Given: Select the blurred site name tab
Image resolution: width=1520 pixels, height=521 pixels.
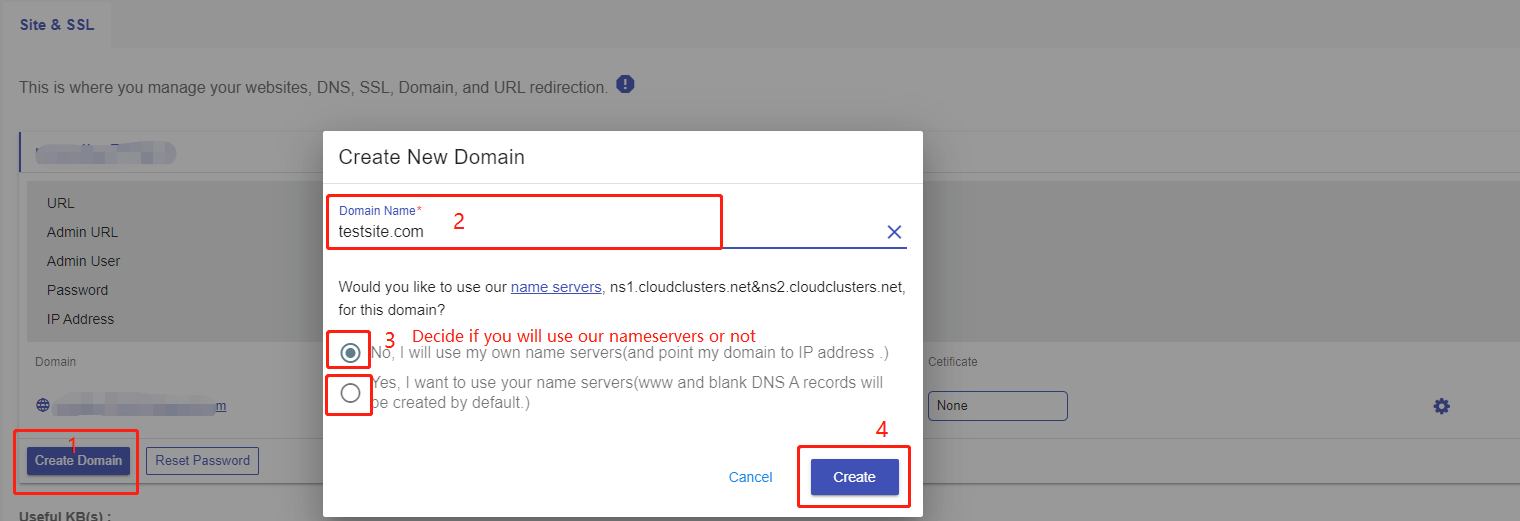Looking at the screenshot, I should [100, 152].
